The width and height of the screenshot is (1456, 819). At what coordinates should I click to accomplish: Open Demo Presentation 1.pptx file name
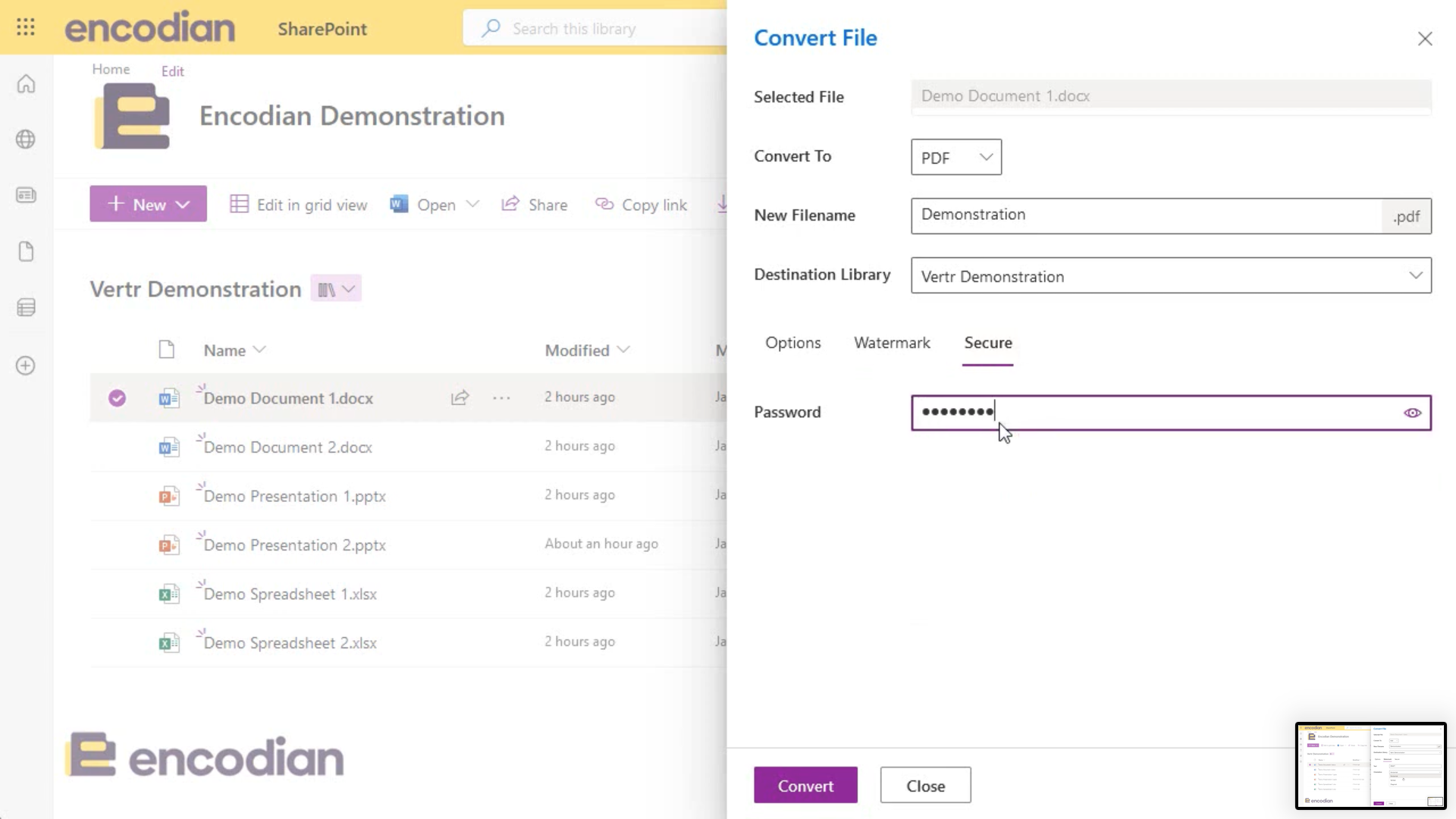[294, 497]
